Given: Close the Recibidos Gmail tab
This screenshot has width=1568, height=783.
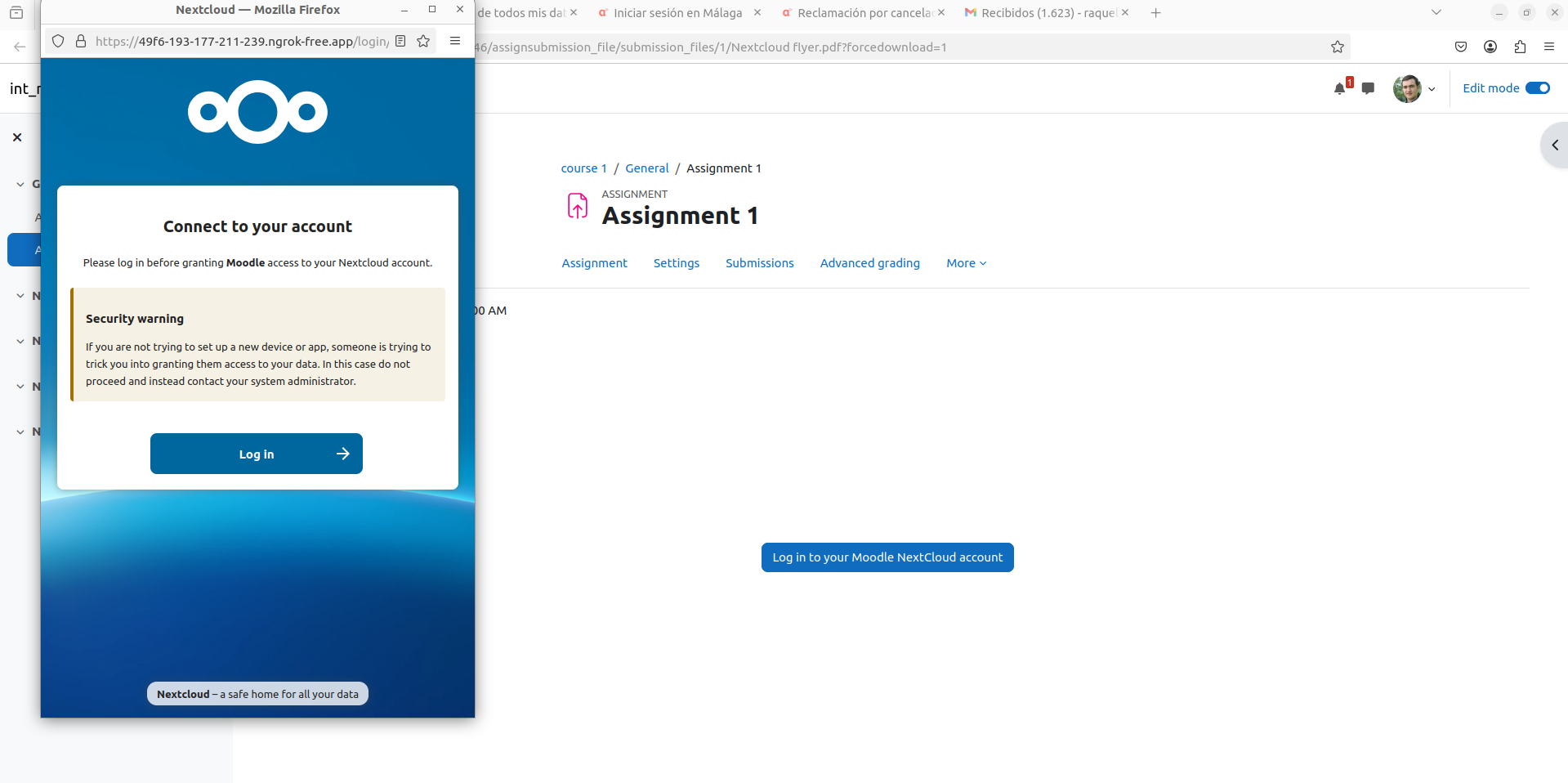Looking at the screenshot, I should pyautogui.click(x=1125, y=12).
